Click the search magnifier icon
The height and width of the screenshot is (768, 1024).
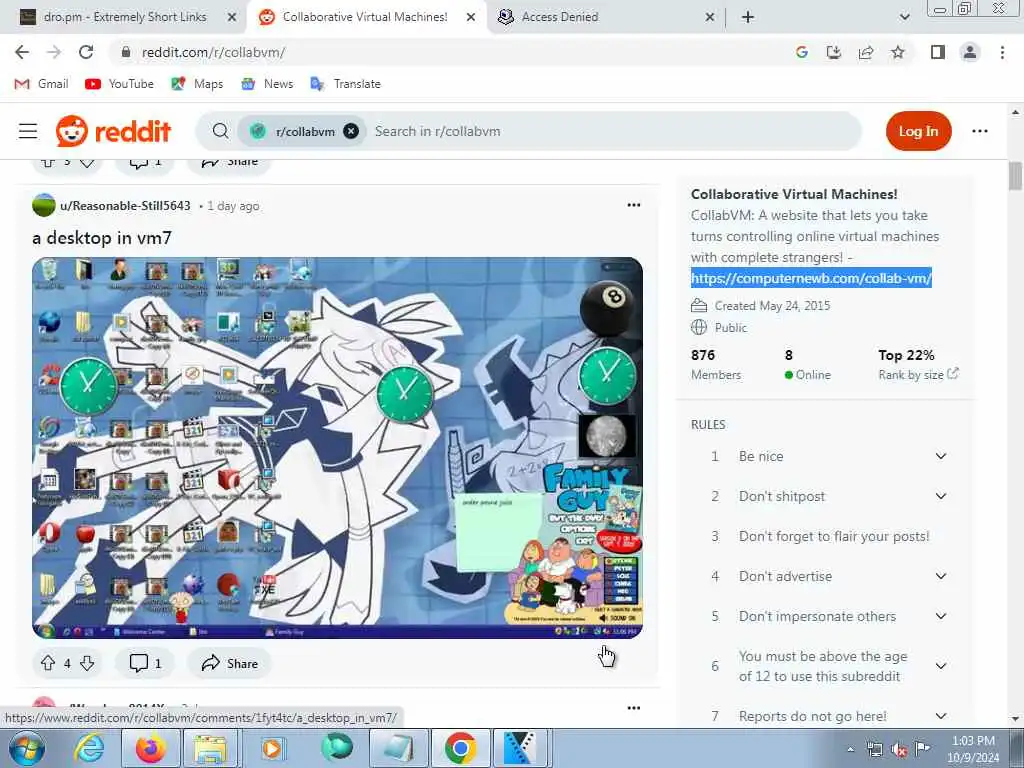tap(221, 131)
